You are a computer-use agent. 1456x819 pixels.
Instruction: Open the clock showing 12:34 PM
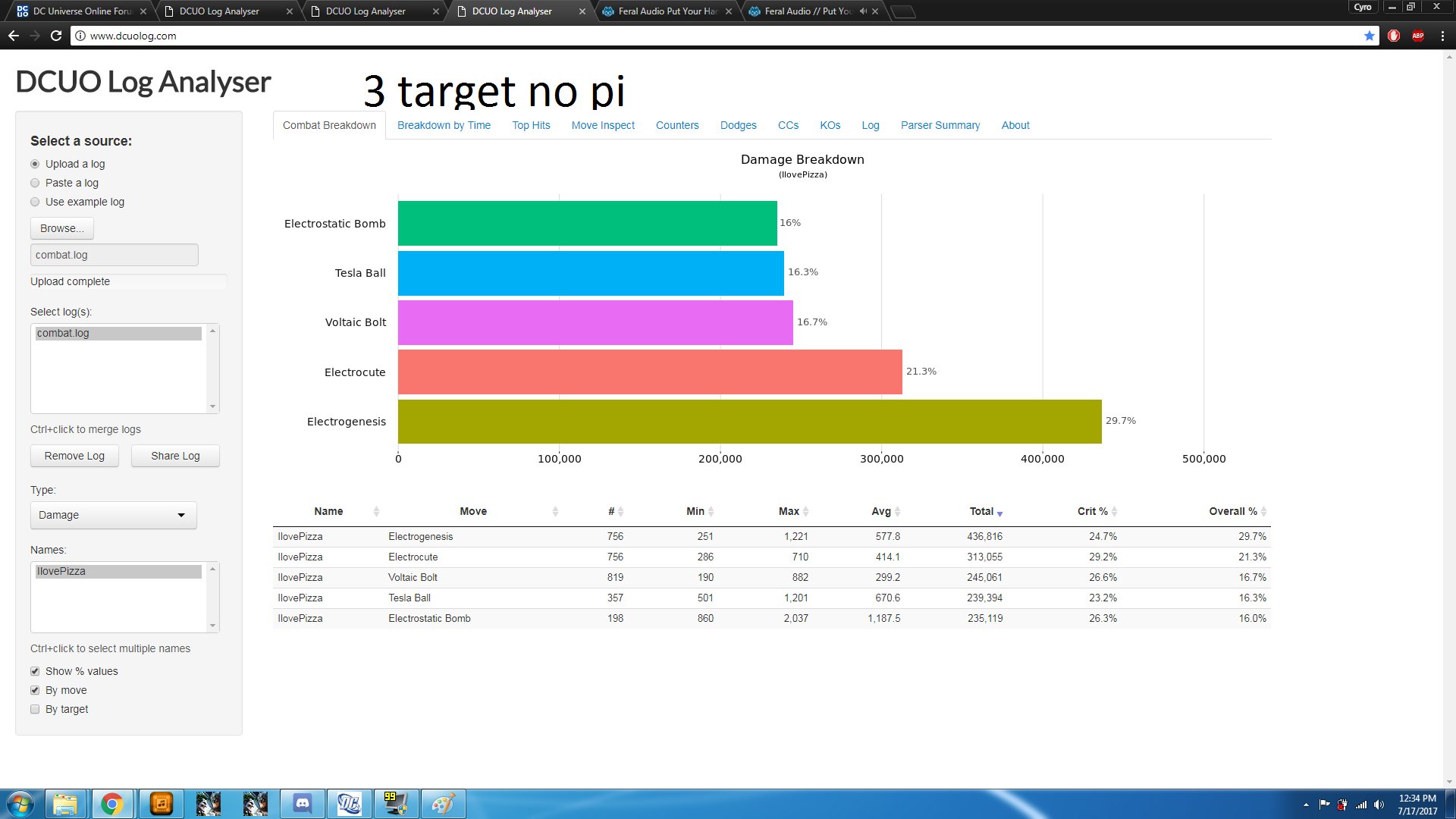[1417, 805]
